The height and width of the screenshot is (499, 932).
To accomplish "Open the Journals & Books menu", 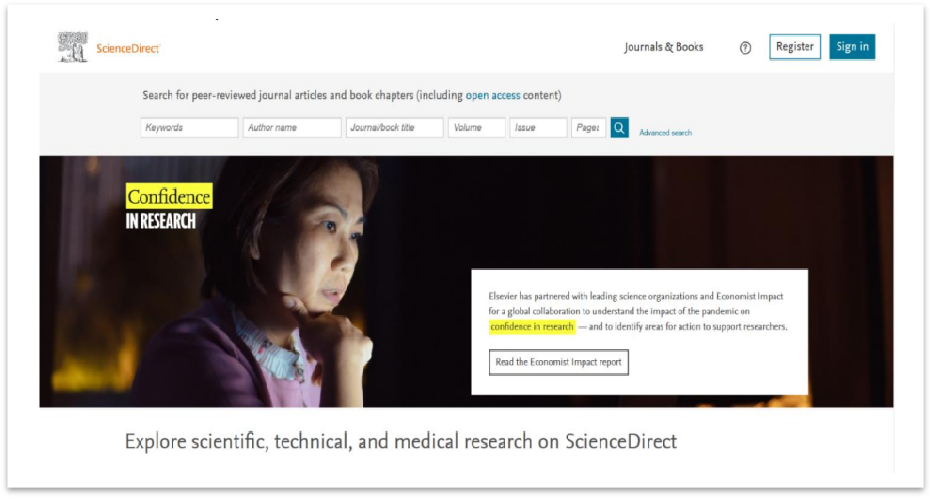I will click(663, 47).
